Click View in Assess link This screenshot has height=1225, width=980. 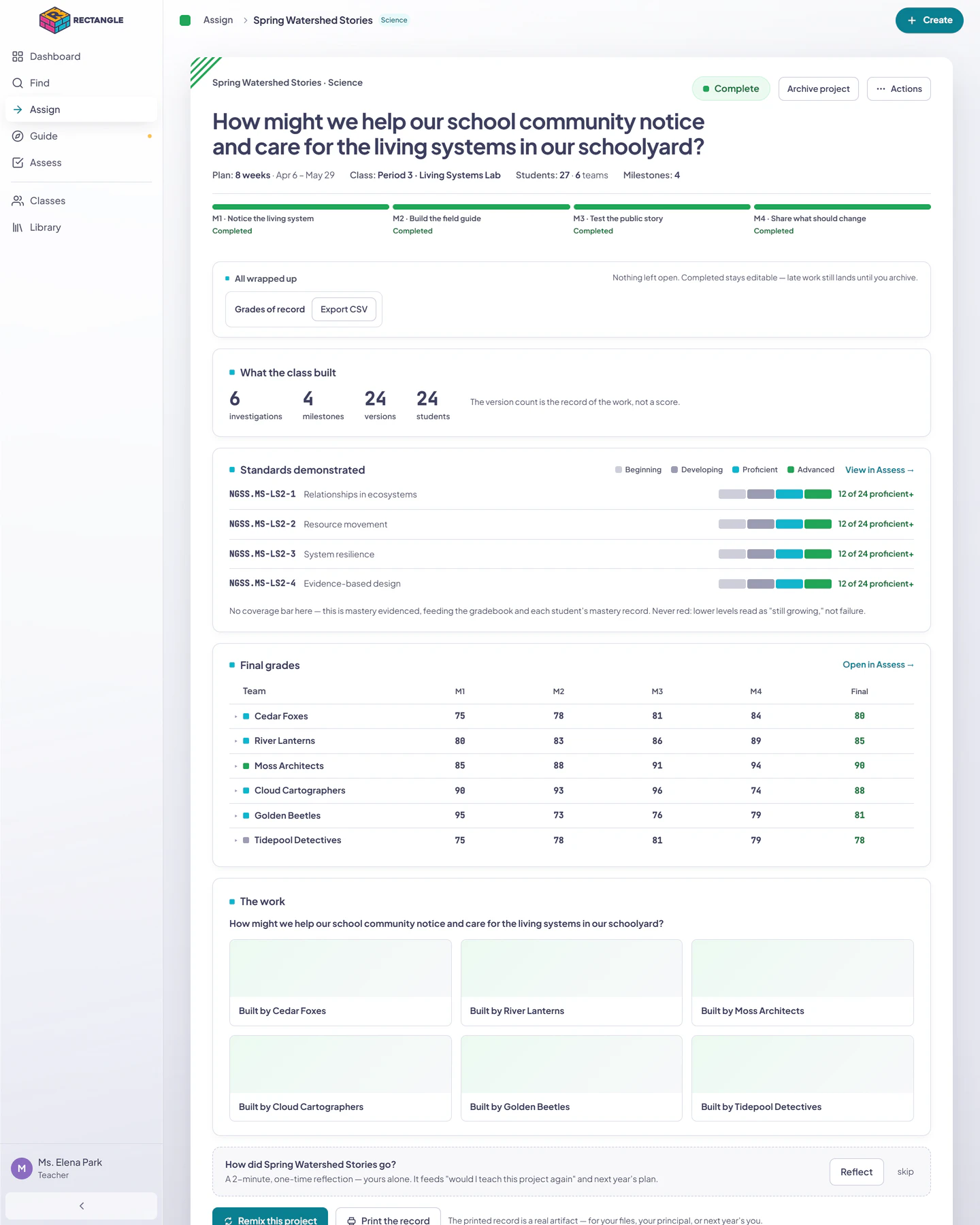coord(879,470)
